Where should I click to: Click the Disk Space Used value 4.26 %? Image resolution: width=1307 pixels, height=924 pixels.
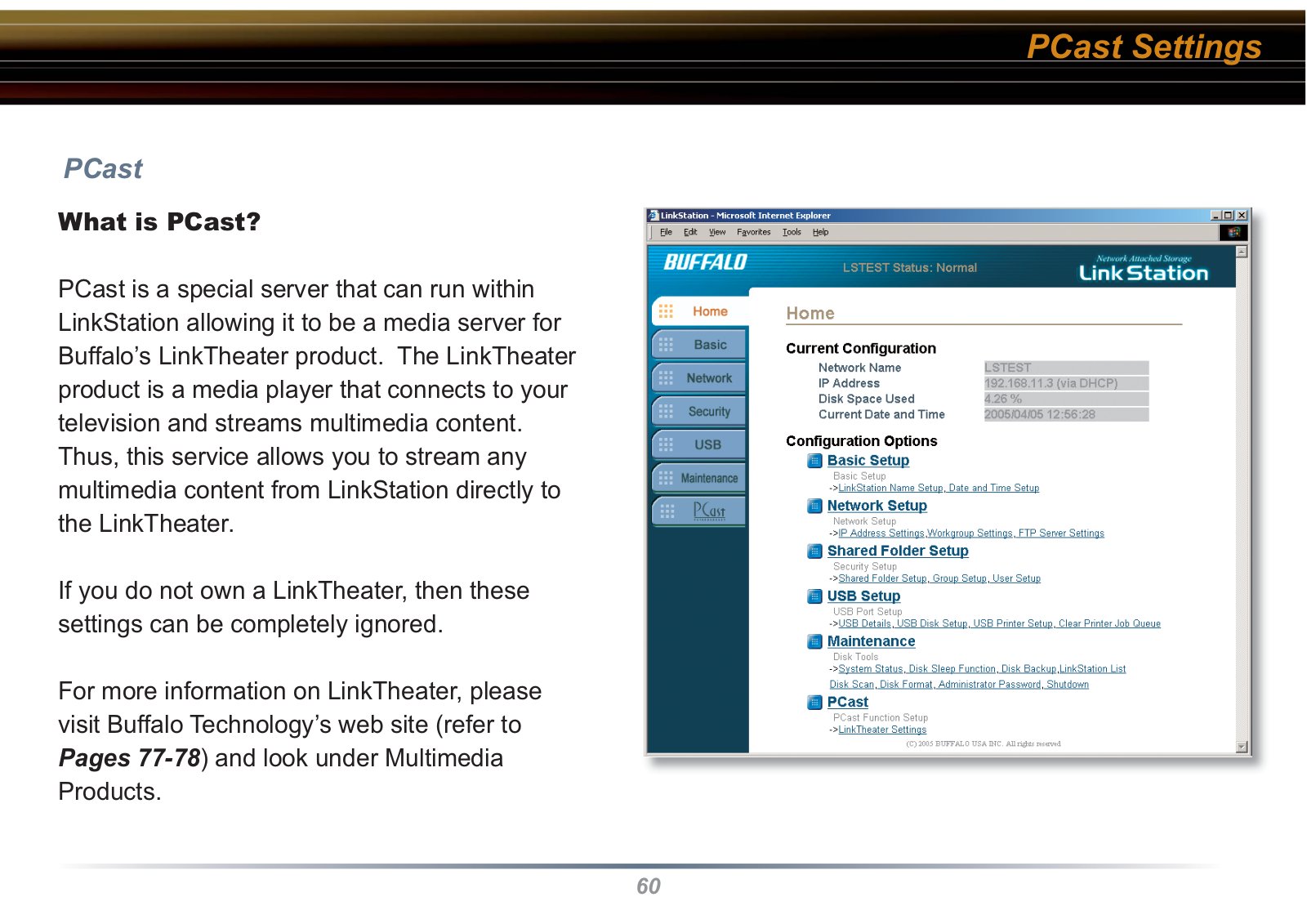pos(1066,400)
